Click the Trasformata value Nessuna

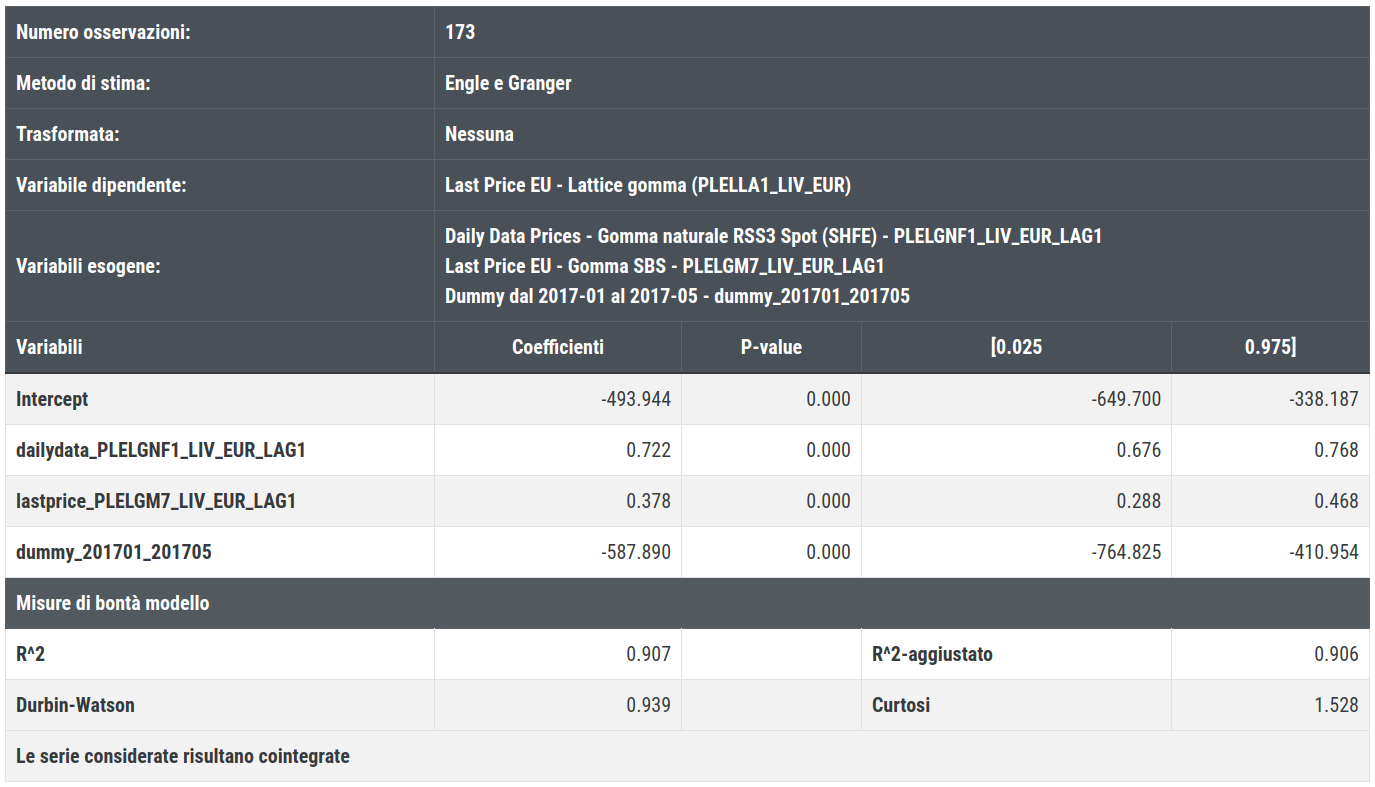click(479, 134)
